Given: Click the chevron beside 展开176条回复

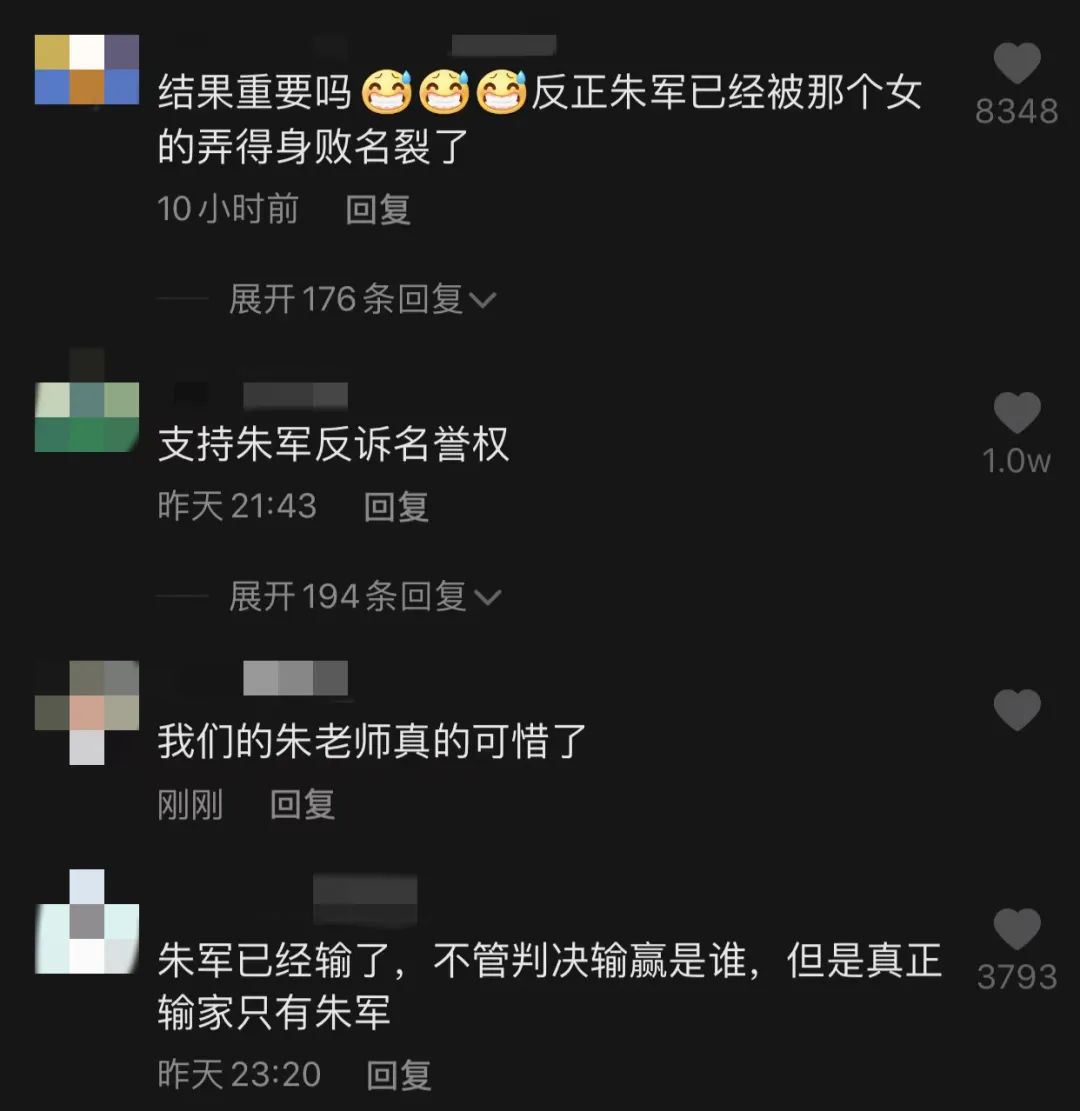Looking at the screenshot, I should 483,300.
